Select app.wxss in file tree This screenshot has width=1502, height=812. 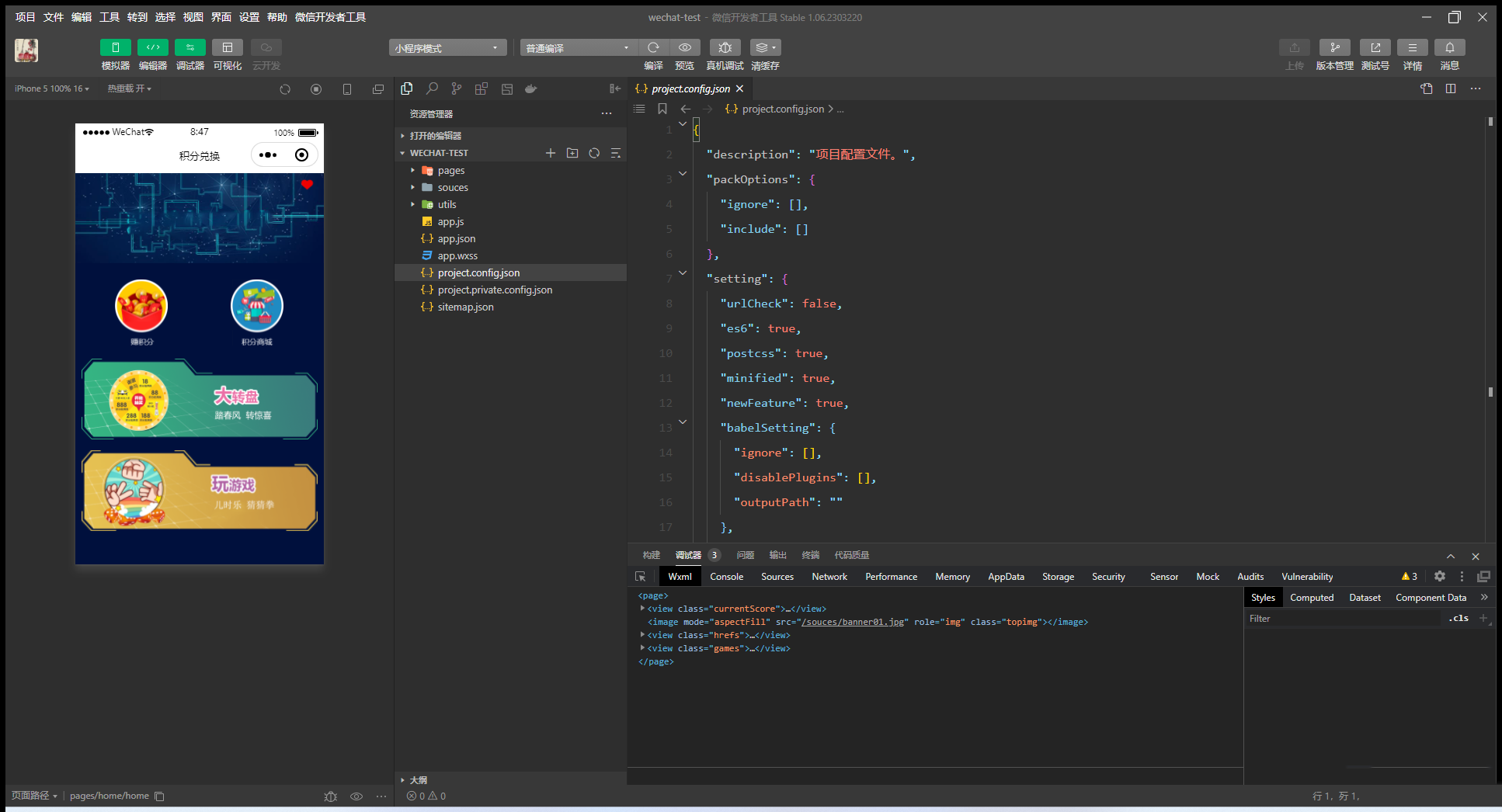coord(457,255)
